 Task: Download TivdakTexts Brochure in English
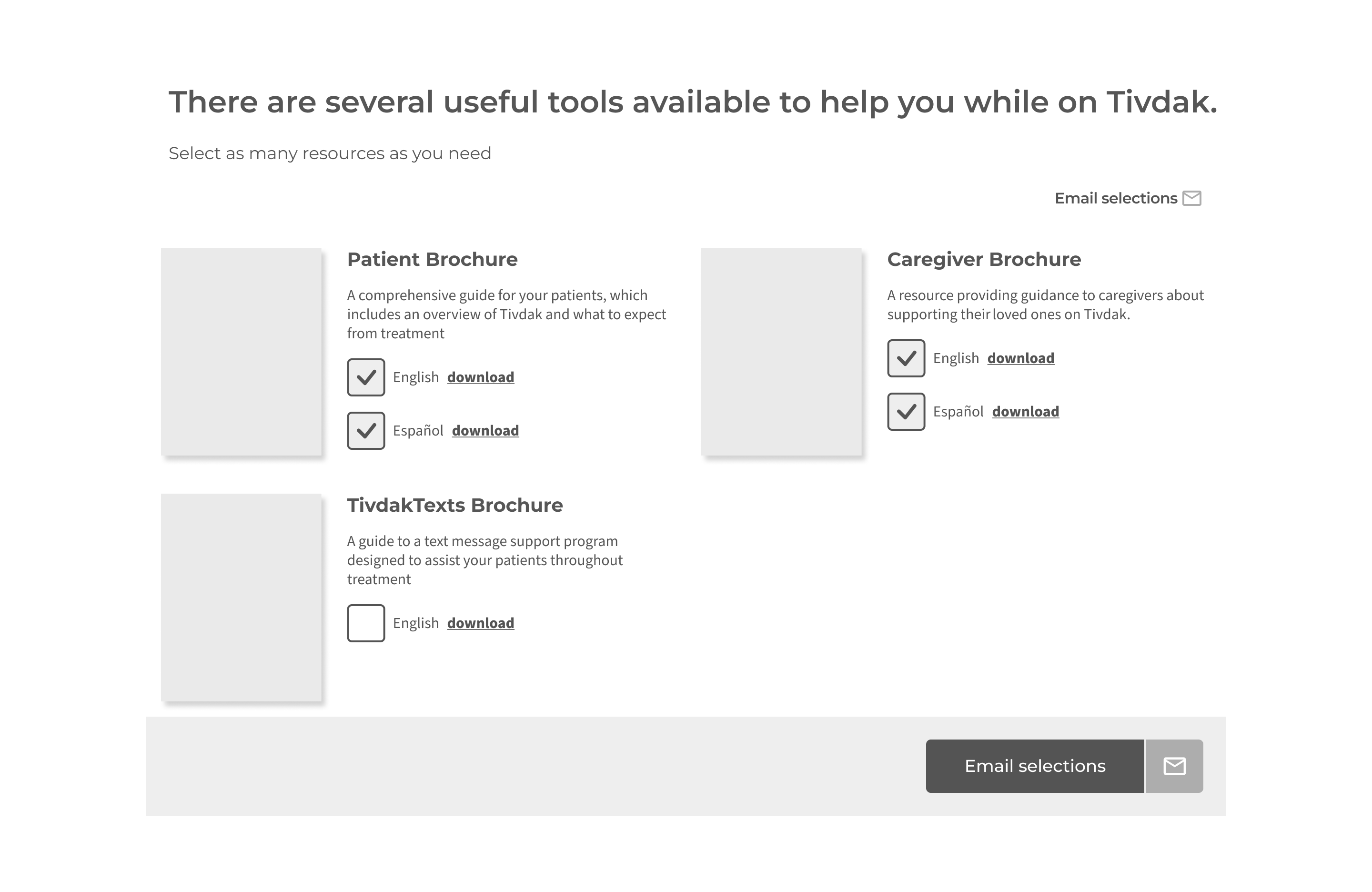tap(480, 623)
